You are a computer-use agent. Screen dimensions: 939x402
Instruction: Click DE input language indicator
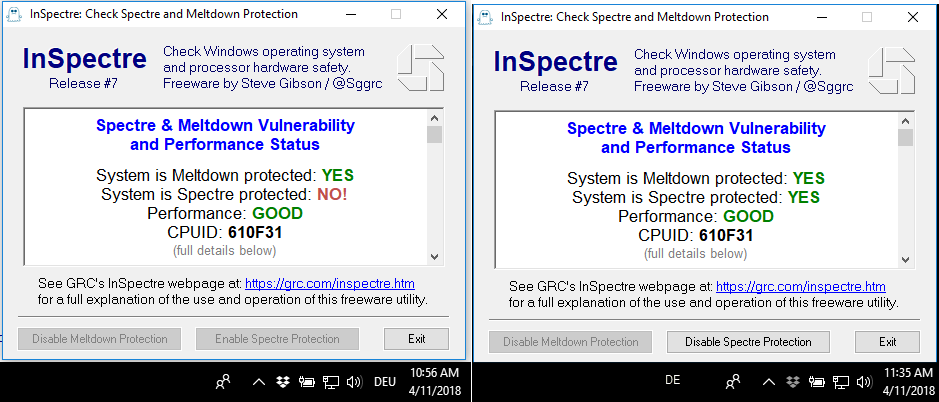(672, 379)
